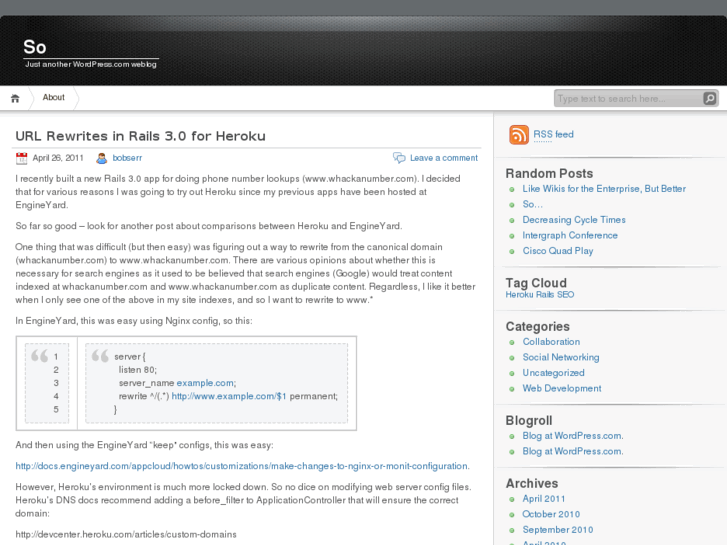This screenshot has height=545, width=727.
Task: Open the orange RSS feed icon
Action: [519, 135]
